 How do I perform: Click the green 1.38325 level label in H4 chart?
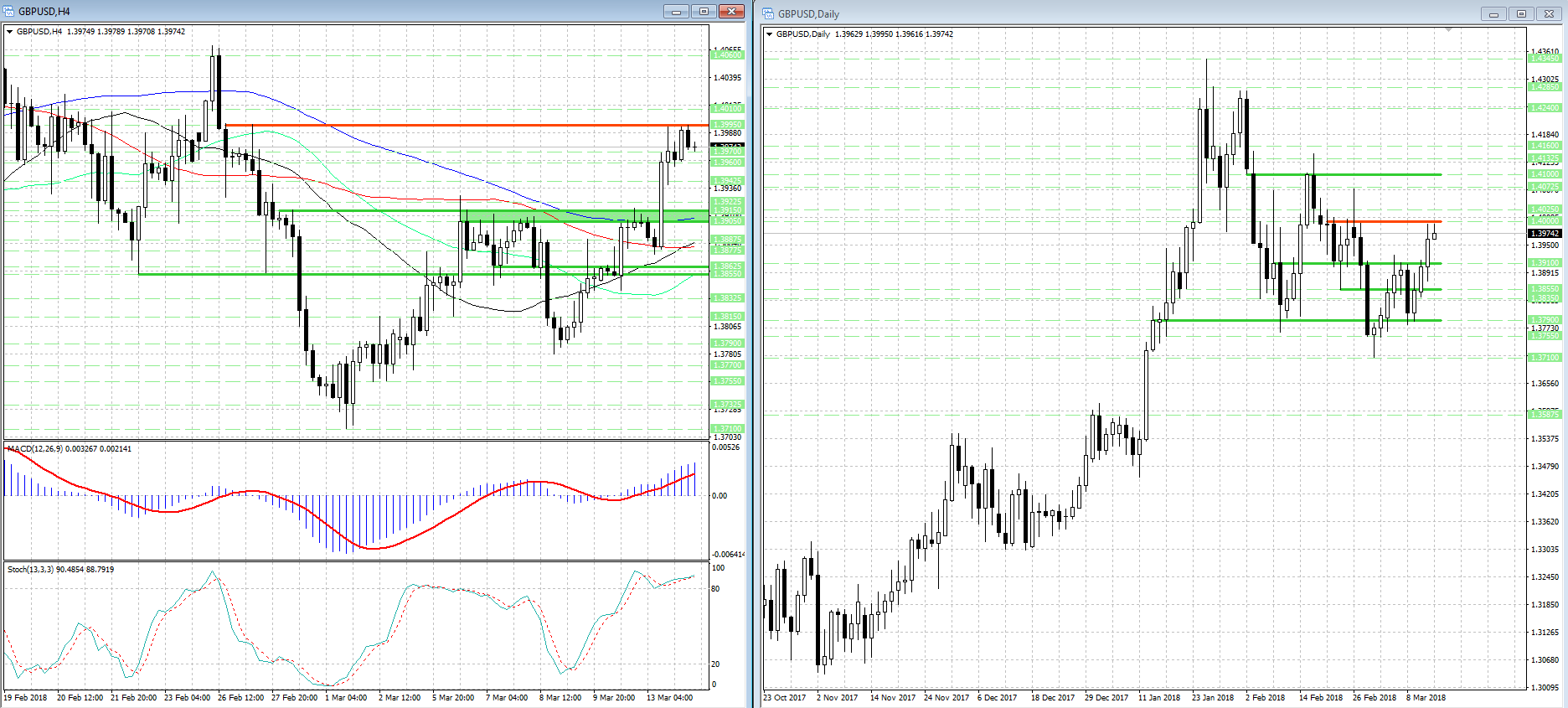tap(727, 298)
